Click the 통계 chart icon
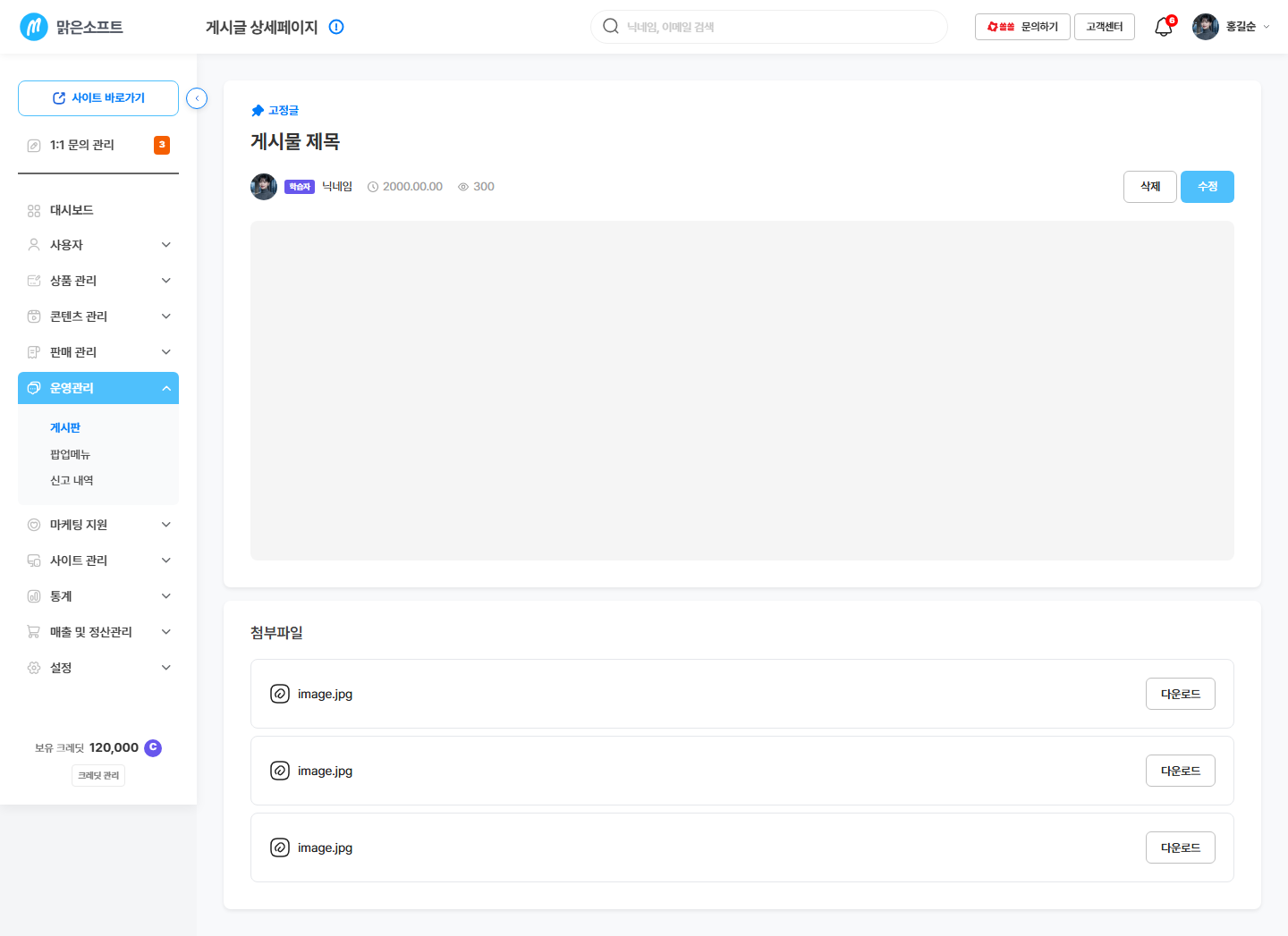Viewport: 1288px width, 936px height. click(34, 596)
